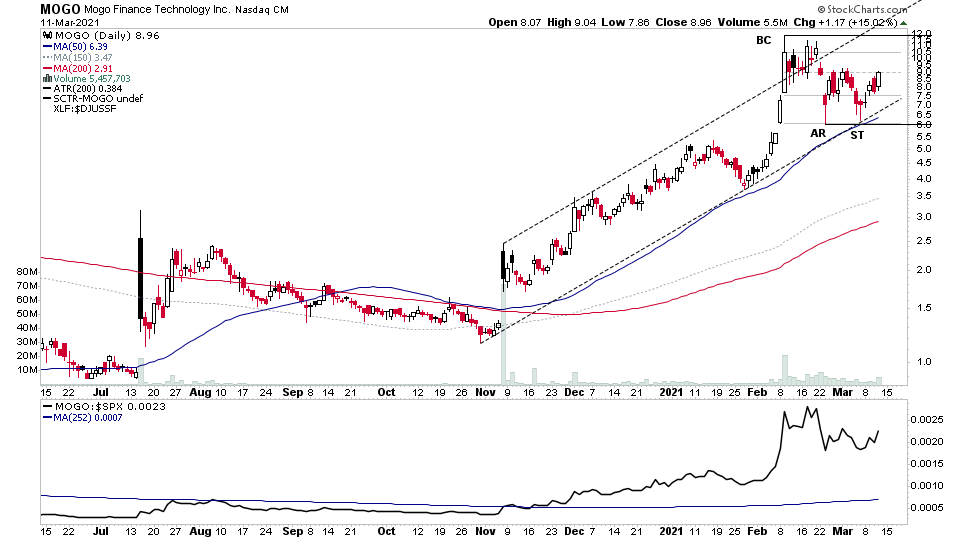960x540 pixels.
Task: Click the AR annotation label
Action: point(818,133)
